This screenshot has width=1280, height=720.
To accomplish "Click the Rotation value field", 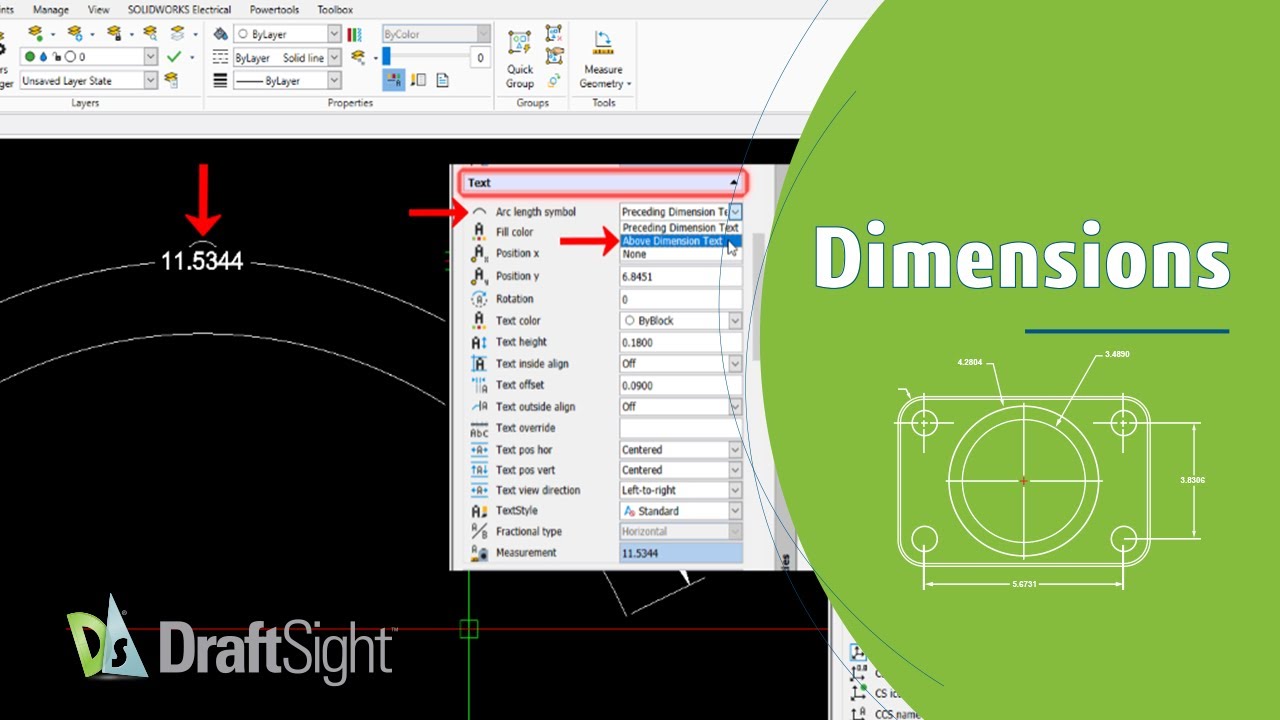I will tap(681, 299).
